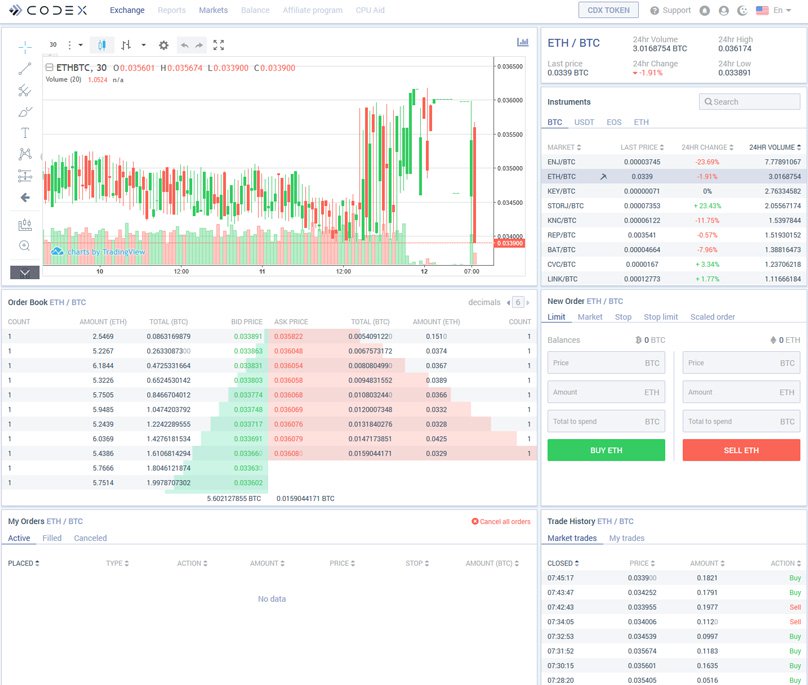Switch to the USDT instruments tab
808x685 pixels.
click(x=587, y=121)
